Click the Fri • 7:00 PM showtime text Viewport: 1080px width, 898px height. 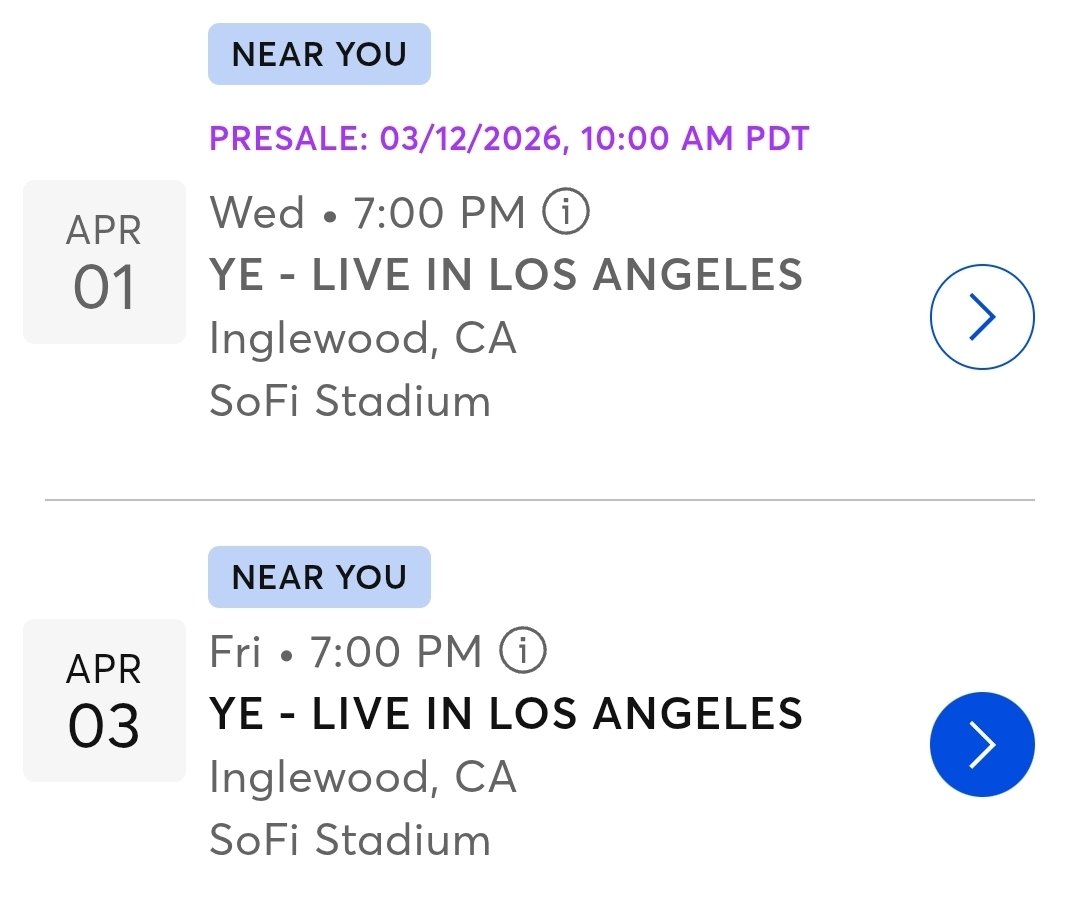tap(346, 653)
